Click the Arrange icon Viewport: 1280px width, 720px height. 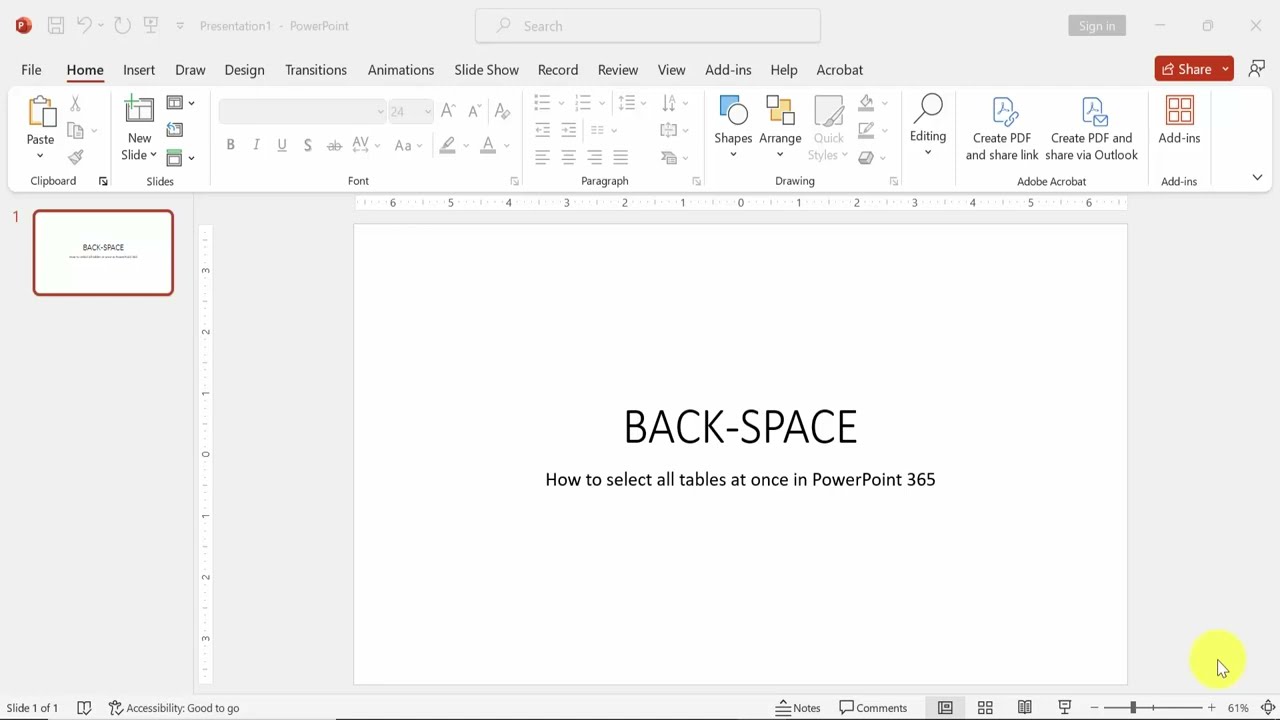point(780,111)
